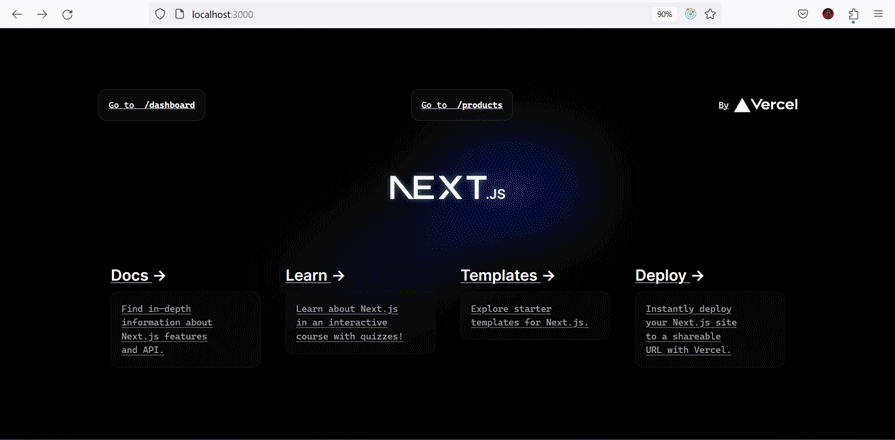Follow the Go to /products link
This screenshot has width=895, height=440.
coord(462,105)
